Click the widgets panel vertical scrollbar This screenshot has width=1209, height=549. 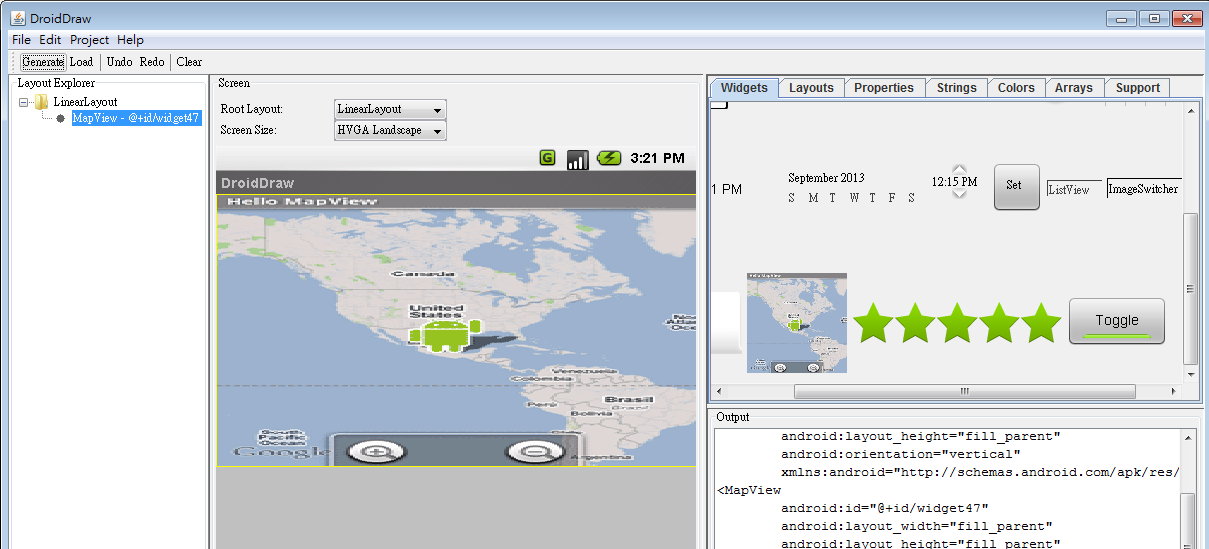(1189, 289)
